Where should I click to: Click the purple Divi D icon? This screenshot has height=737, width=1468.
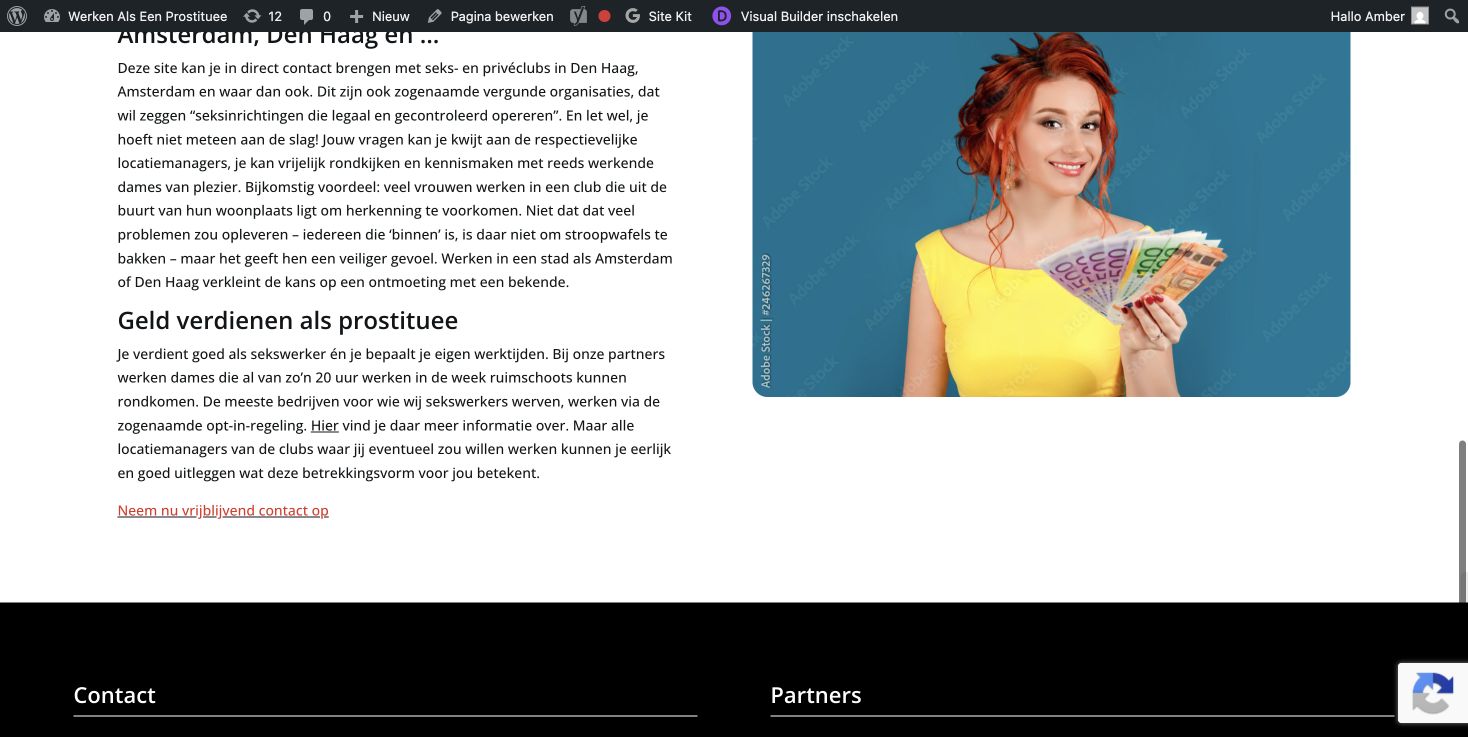(x=721, y=16)
